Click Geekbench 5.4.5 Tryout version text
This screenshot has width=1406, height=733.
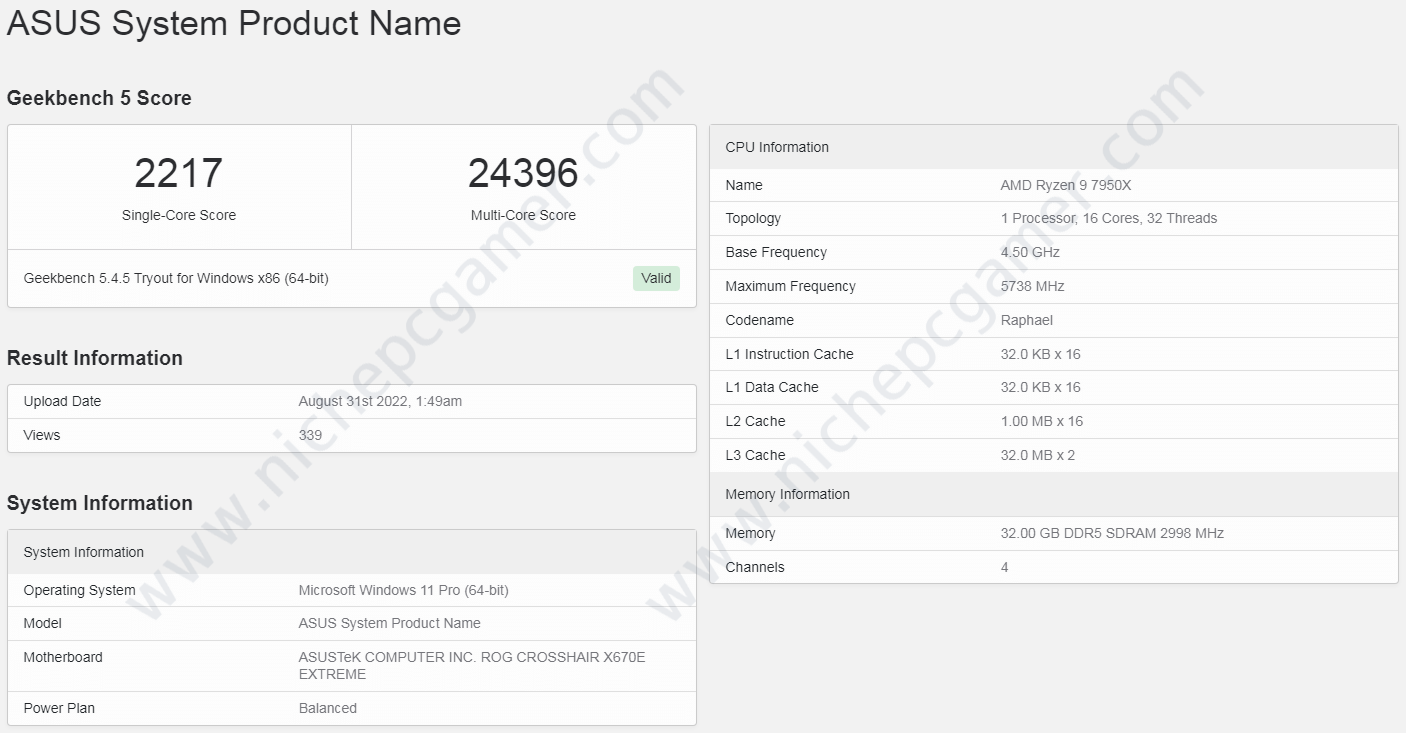pyautogui.click(x=176, y=278)
